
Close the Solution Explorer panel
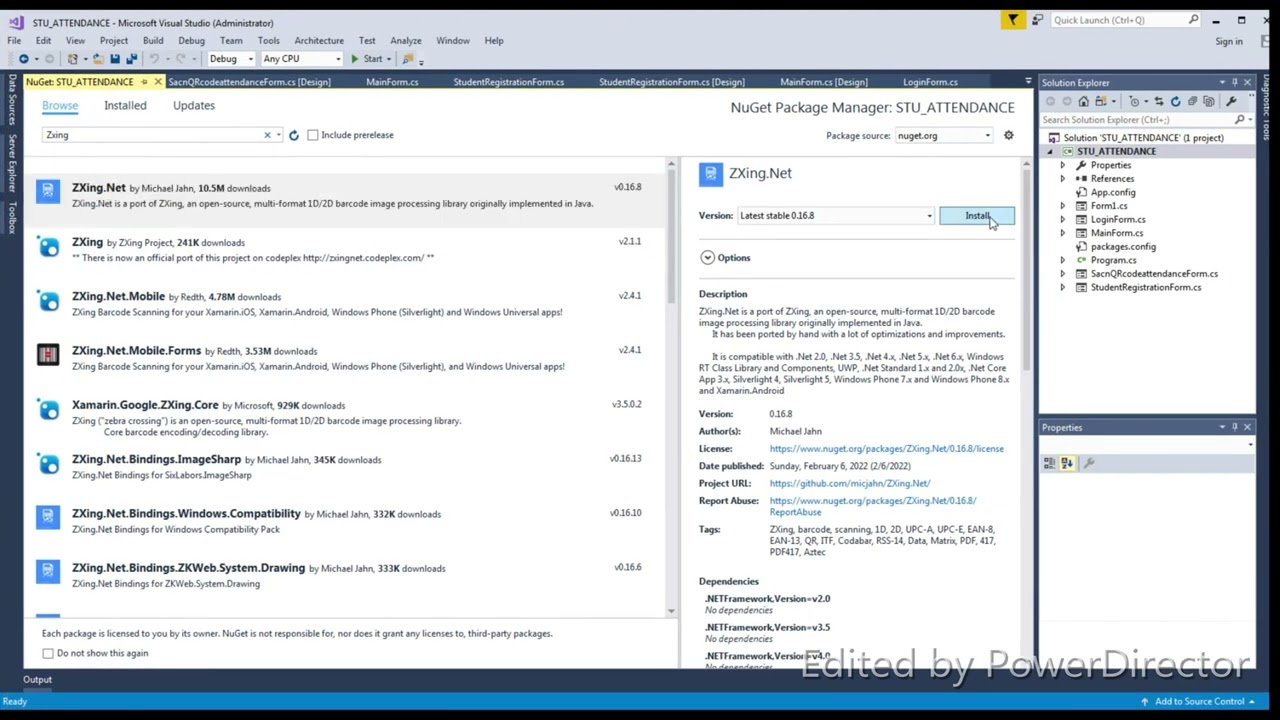tap(1247, 82)
